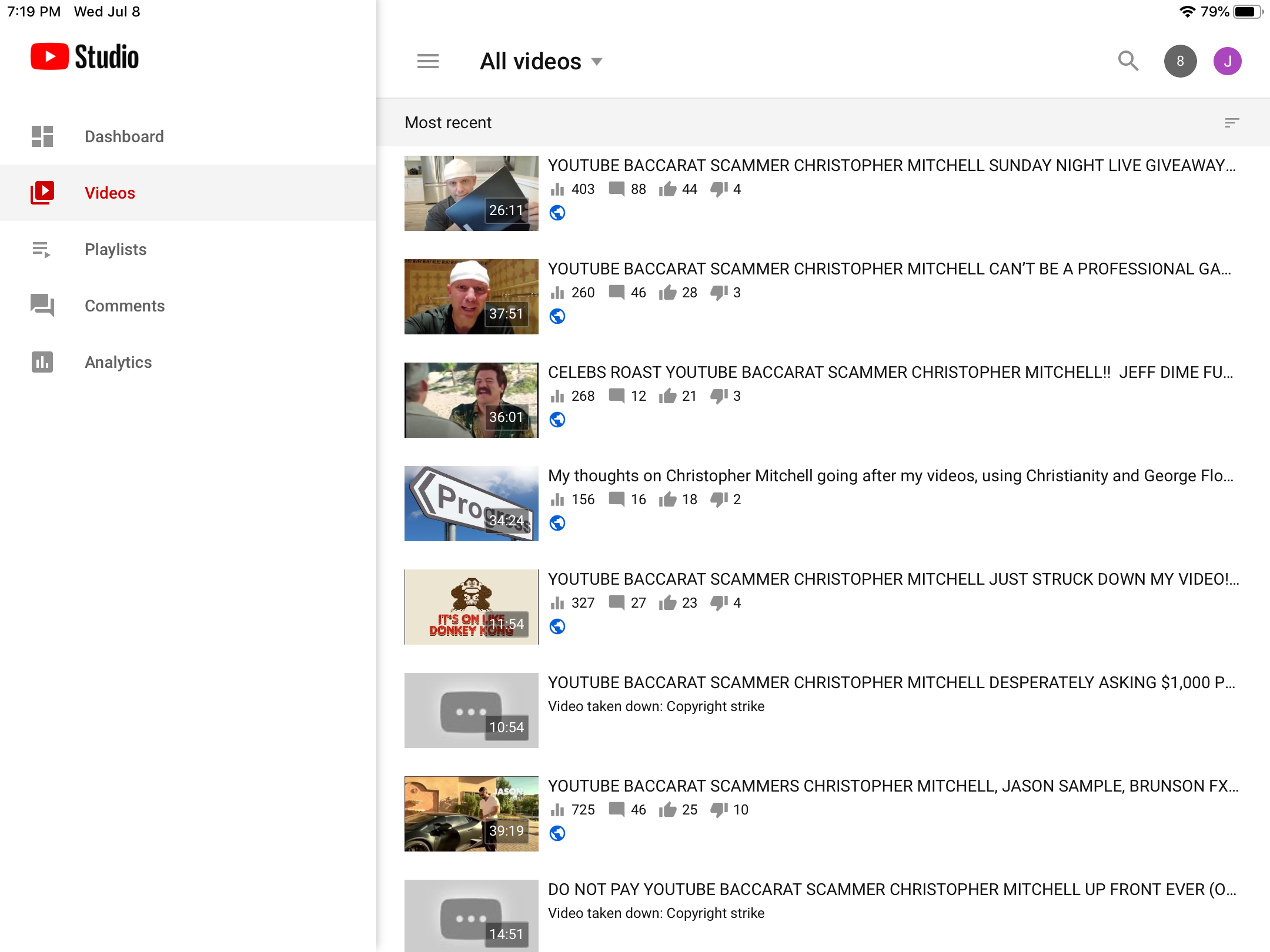The image size is (1270, 952).
Task: Click comments icon beside 88
Action: (616, 189)
